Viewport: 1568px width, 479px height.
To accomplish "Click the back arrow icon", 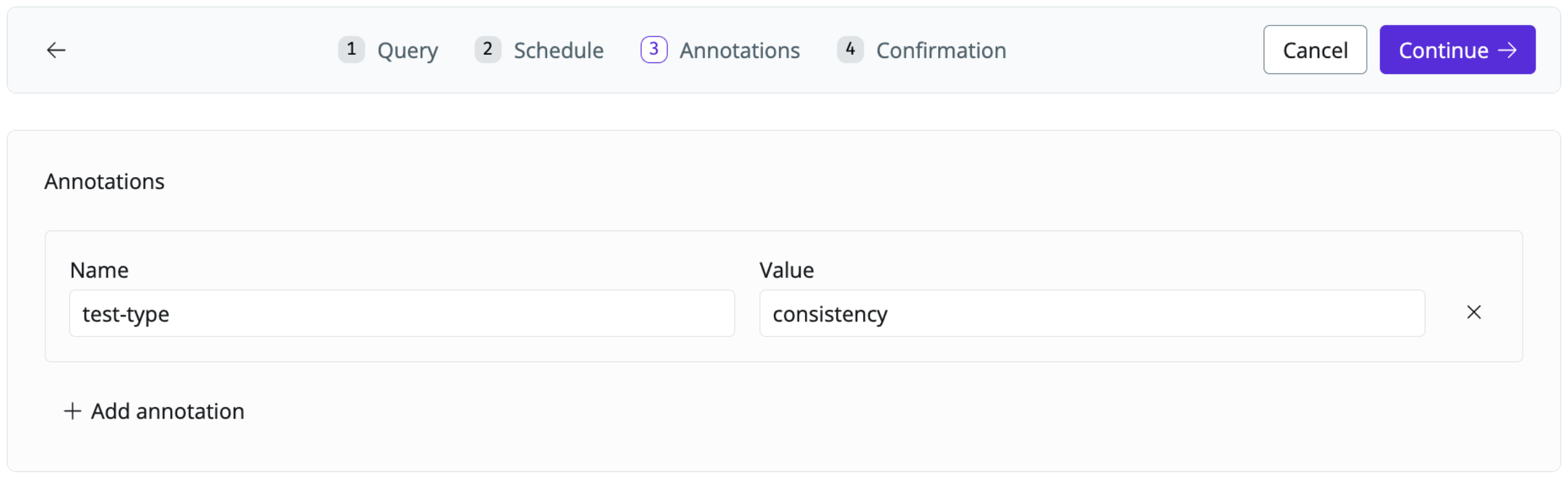I will tap(56, 50).
